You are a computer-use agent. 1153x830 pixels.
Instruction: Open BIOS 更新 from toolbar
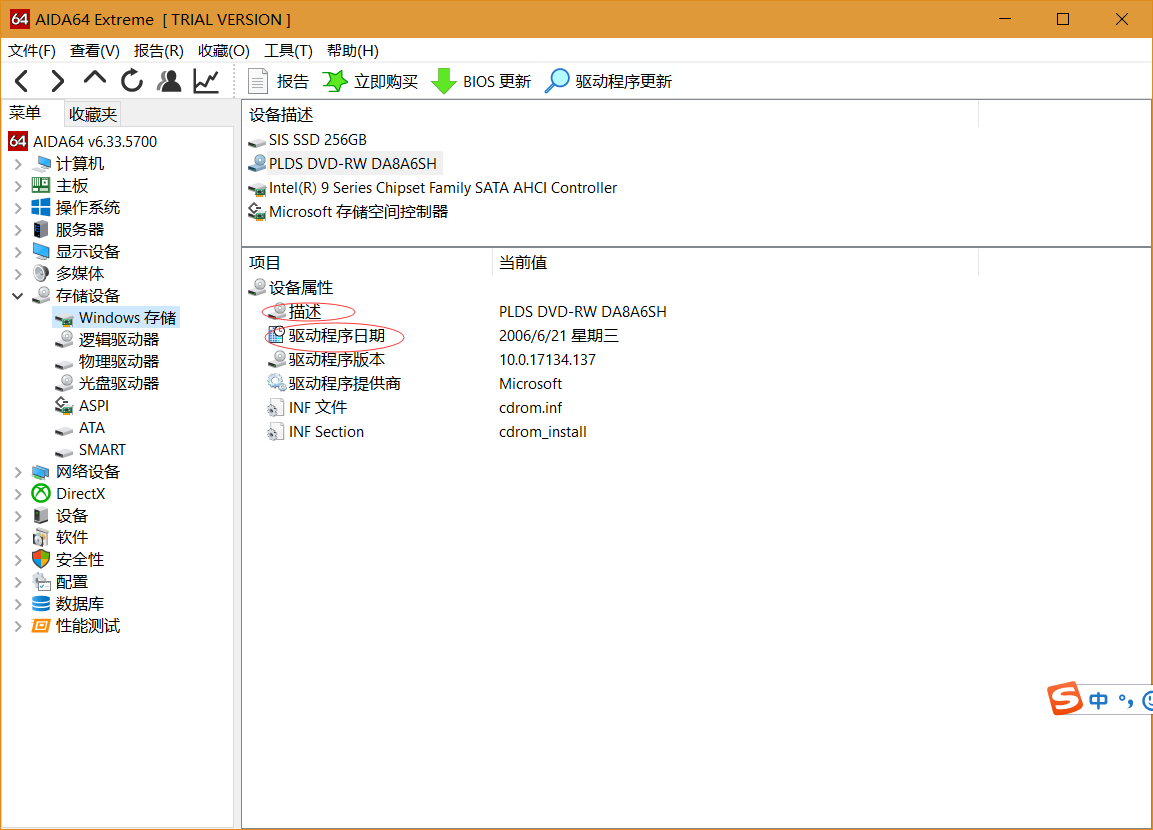pos(482,82)
